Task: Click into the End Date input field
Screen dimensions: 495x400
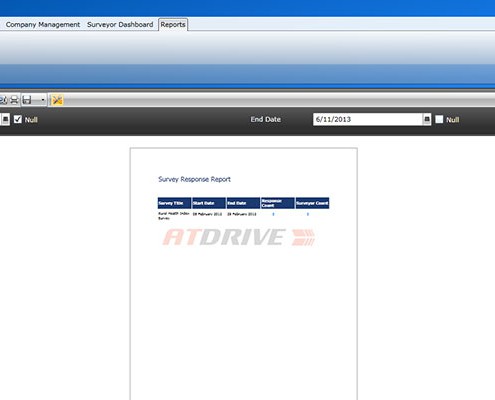Action: (x=368, y=119)
